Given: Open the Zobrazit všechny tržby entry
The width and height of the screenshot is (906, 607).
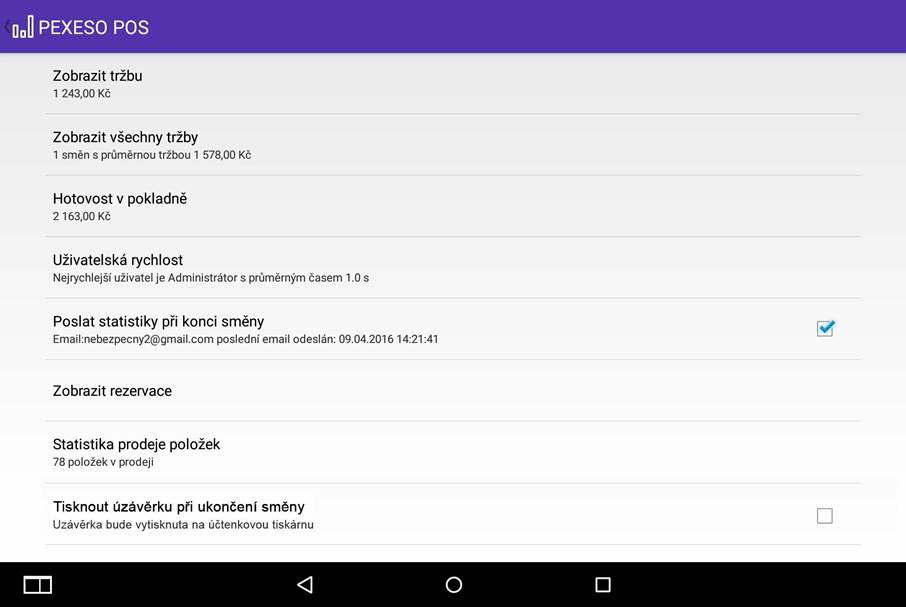Looking at the screenshot, I should pyautogui.click(x=452, y=145).
